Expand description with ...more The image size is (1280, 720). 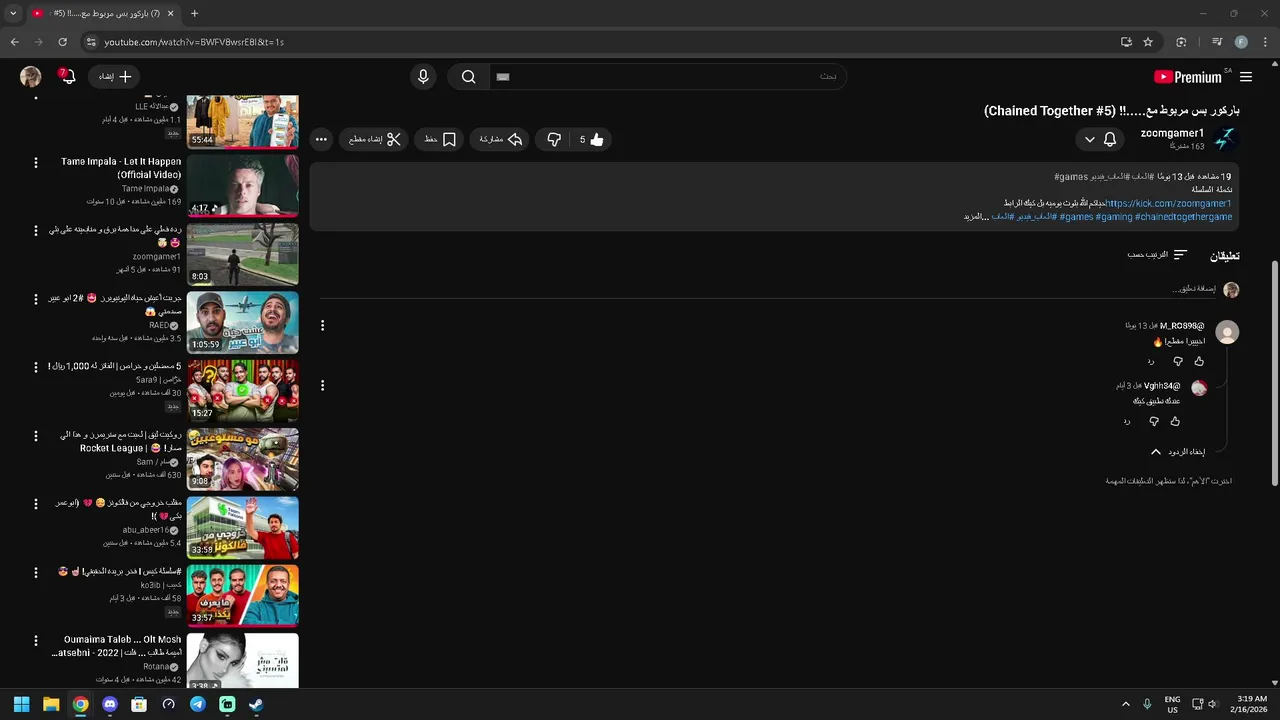[974, 217]
